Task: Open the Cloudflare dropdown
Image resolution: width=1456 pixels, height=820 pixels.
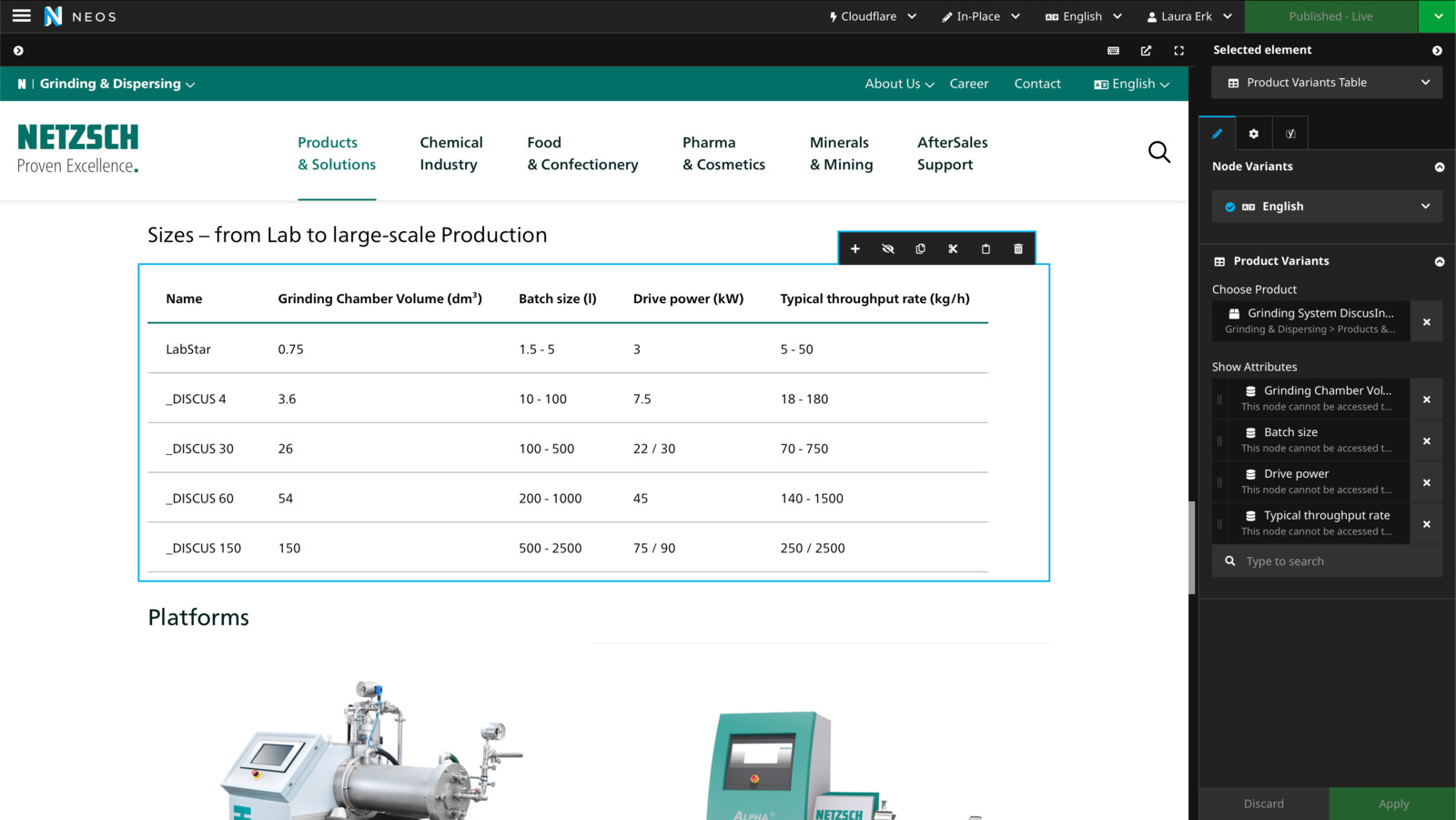Action: (x=873, y=16)
